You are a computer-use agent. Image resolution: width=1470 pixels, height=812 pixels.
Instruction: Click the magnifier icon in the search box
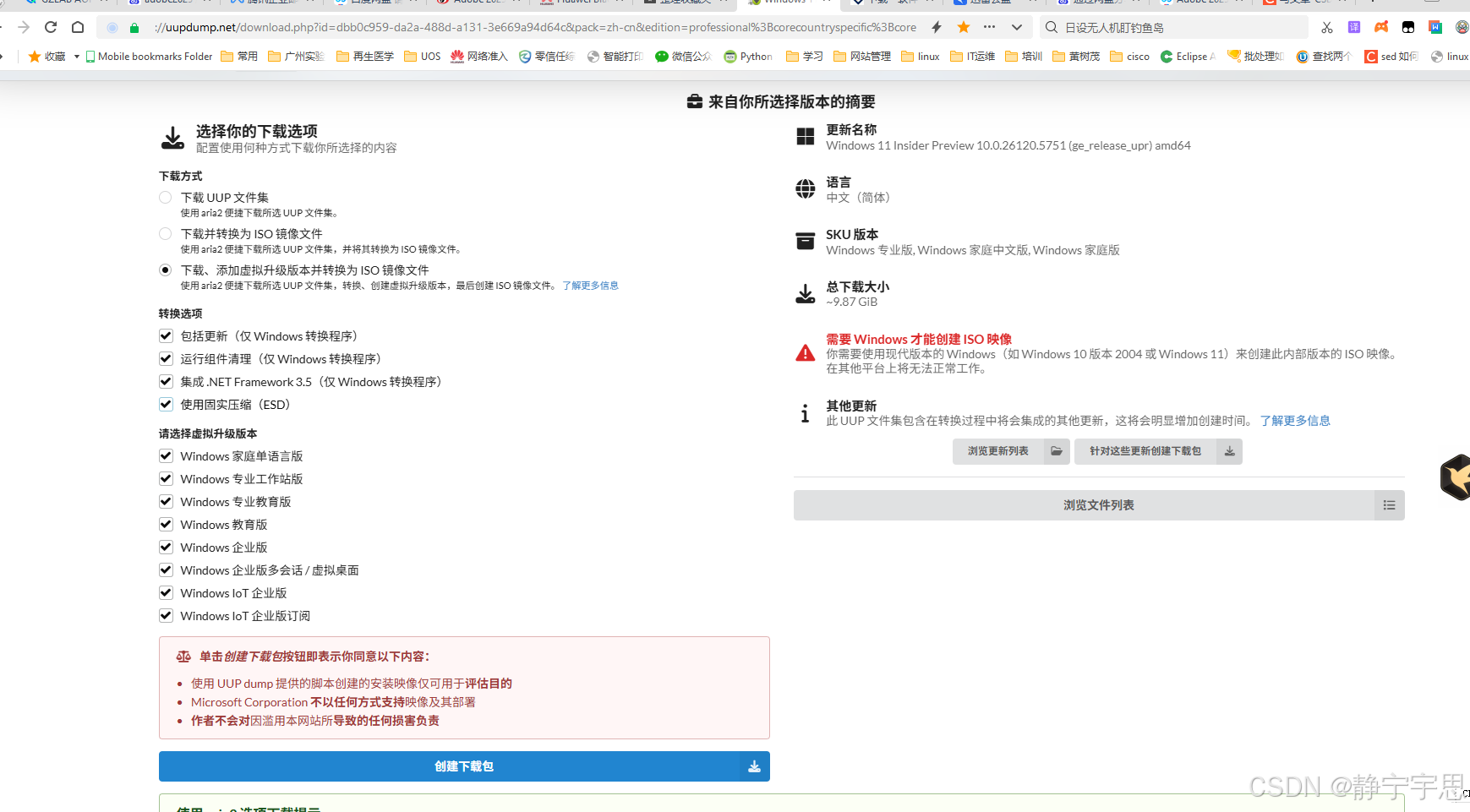(x=1052, y=27)
